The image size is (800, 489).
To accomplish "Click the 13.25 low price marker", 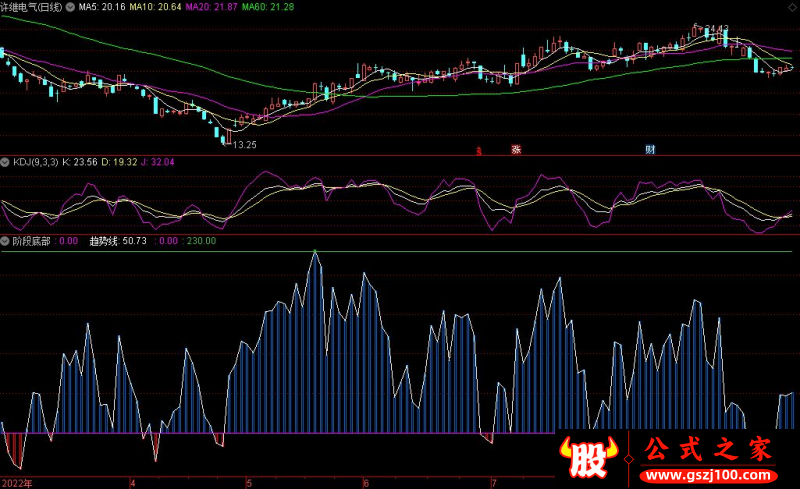I will coord(244,145).
